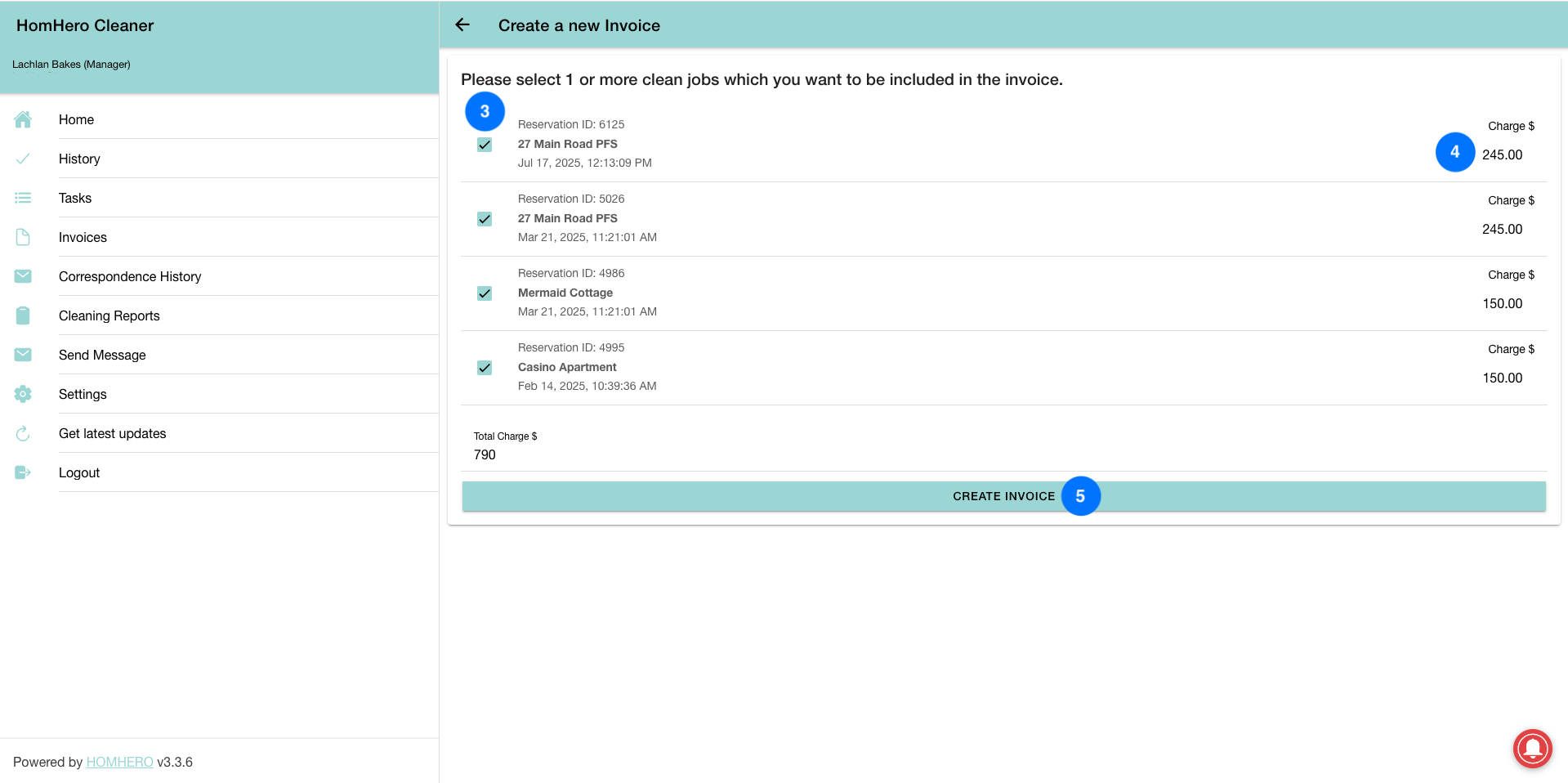1568x783 pixels.
Task: Click the Invoices document icon
Action: pyautogui.click(x=23, y=237)
